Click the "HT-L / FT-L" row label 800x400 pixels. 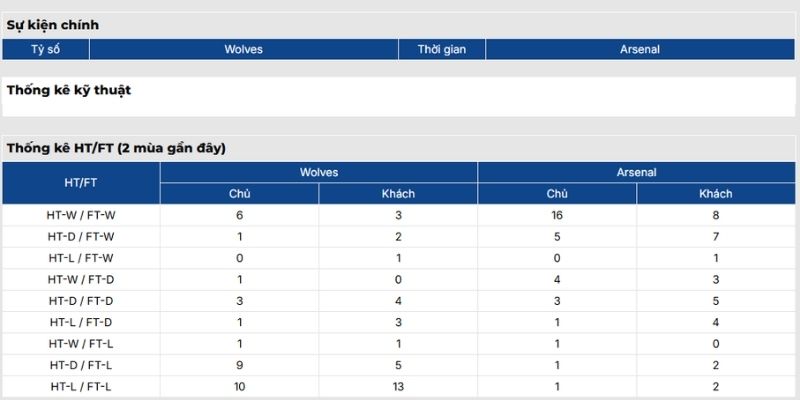point(80,387)
